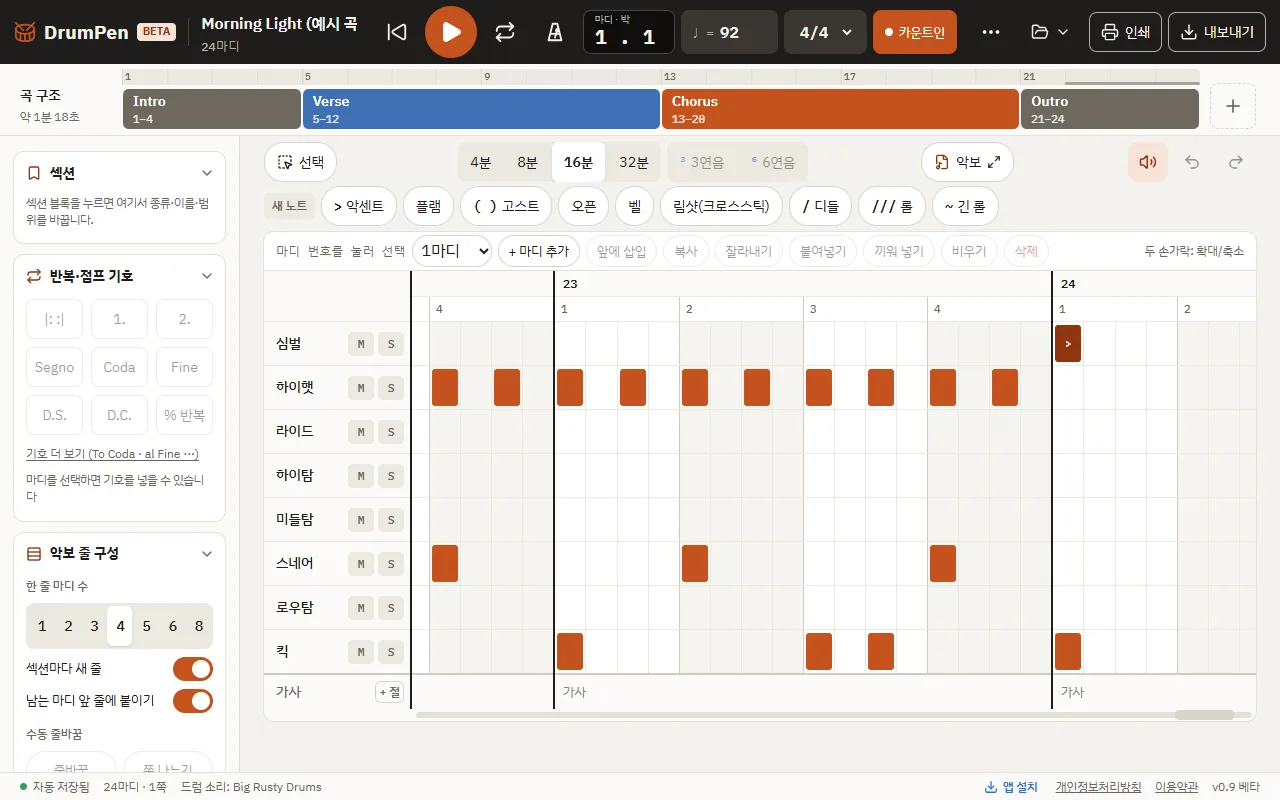Toggle the 카운트인 count-in button

click(915, 32)
